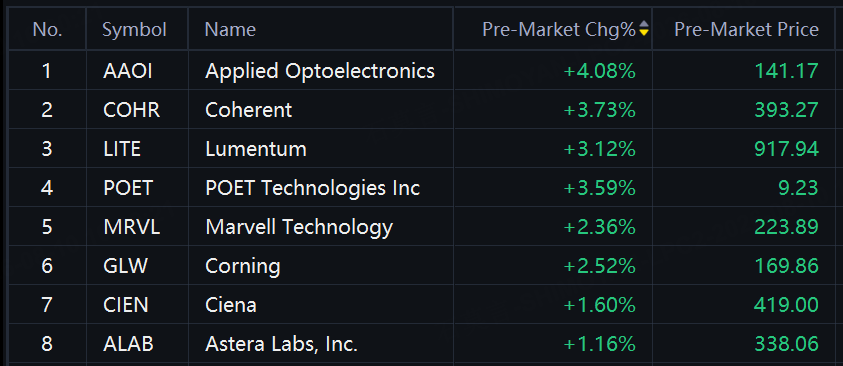Select the Coherent stock name
The height and width of the screenshot is (366, 843).
tap(248, 110)
